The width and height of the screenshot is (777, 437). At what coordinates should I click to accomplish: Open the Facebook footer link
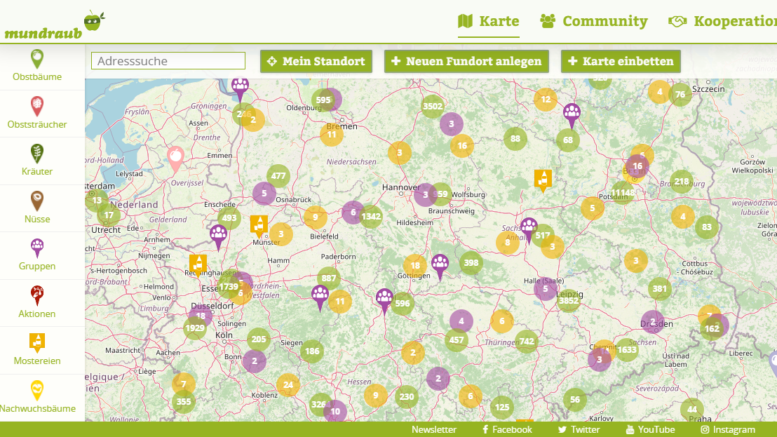click(507, 429)
